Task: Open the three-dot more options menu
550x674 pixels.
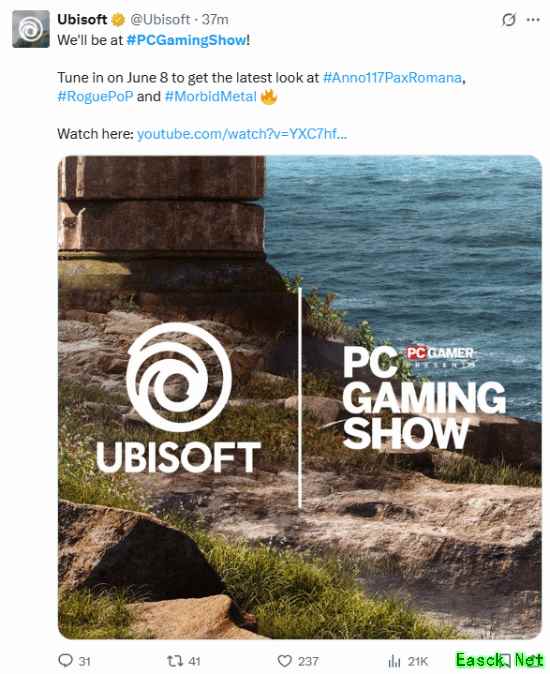Action: pyautogui.click(x=533, y=20)
